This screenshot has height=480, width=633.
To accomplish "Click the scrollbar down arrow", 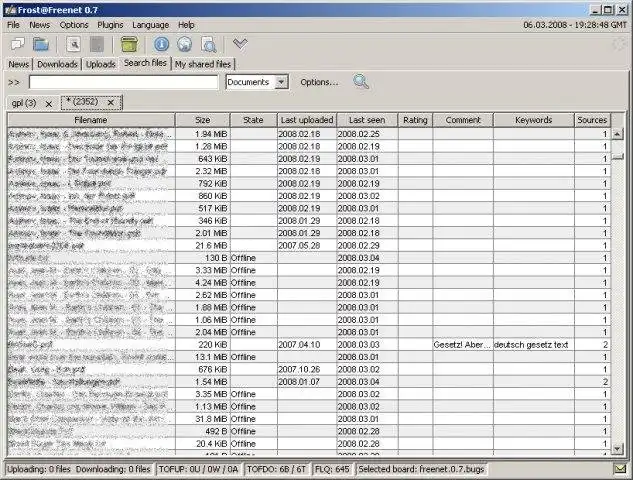I will tap(617, 448).
